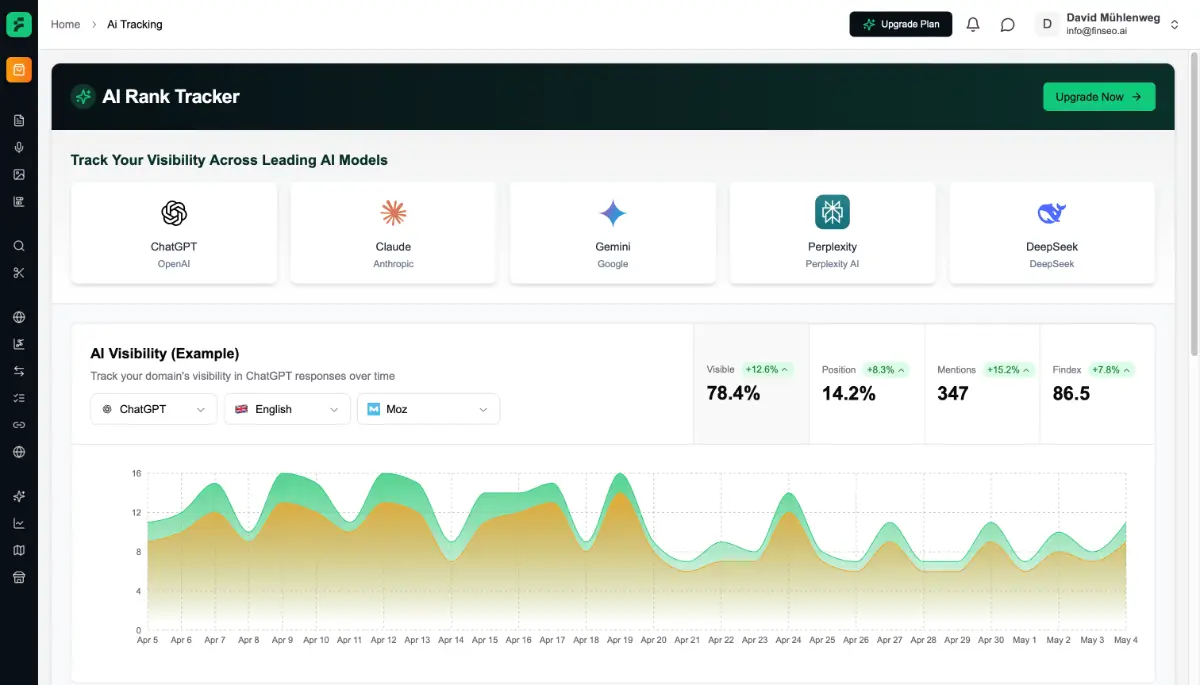Select the sparkles AI icon in the sidebar

pos(18,495)
